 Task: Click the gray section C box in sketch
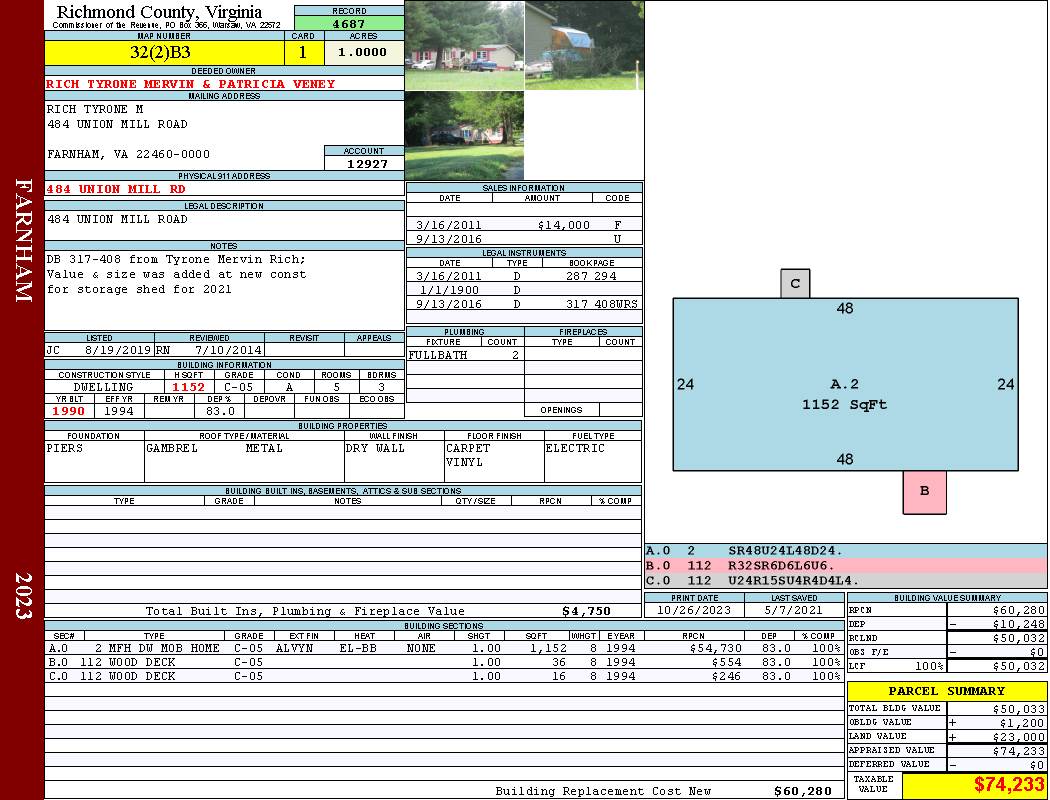795,284
